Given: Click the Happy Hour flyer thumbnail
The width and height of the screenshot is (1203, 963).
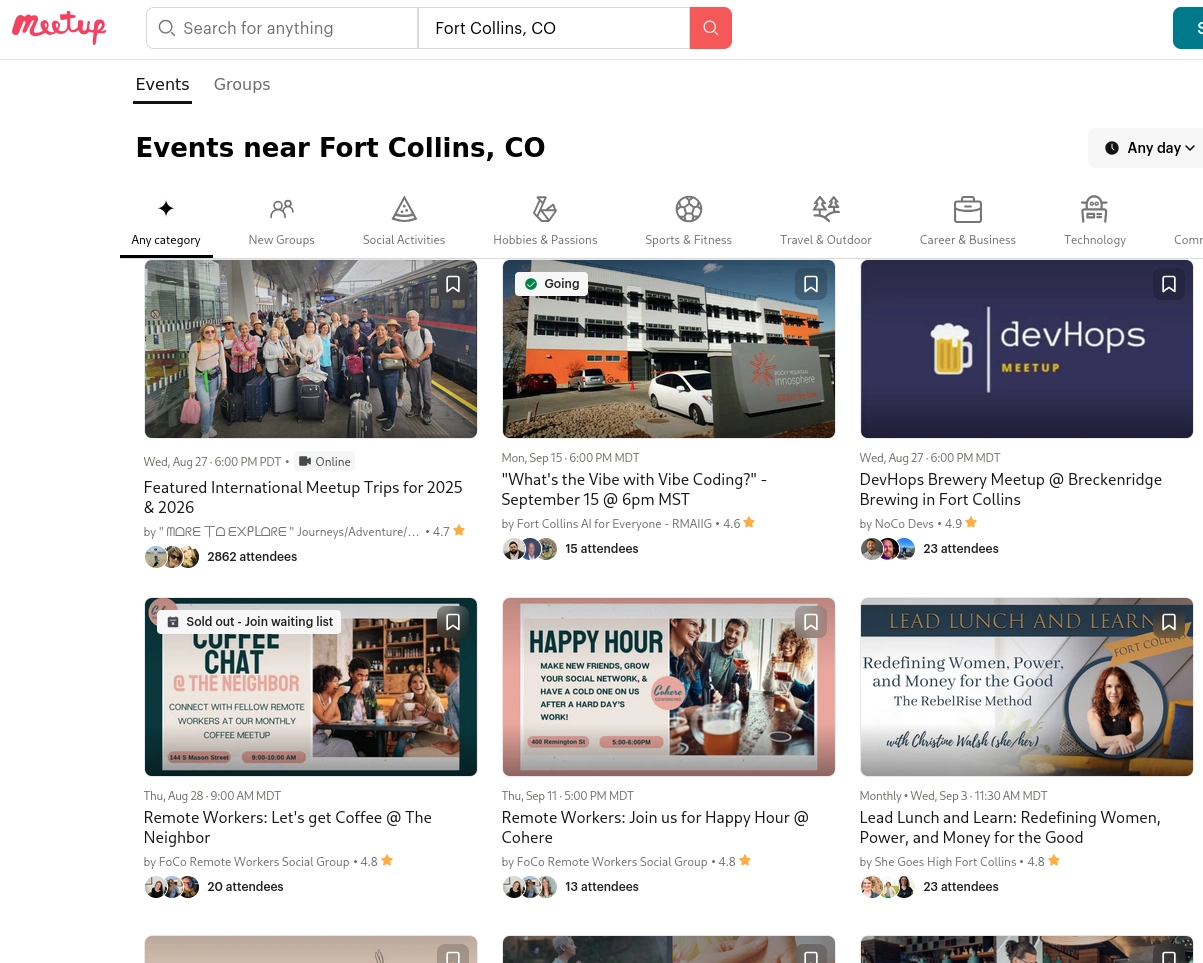Looking at the screenshot, I should click(x=669, y=687).
